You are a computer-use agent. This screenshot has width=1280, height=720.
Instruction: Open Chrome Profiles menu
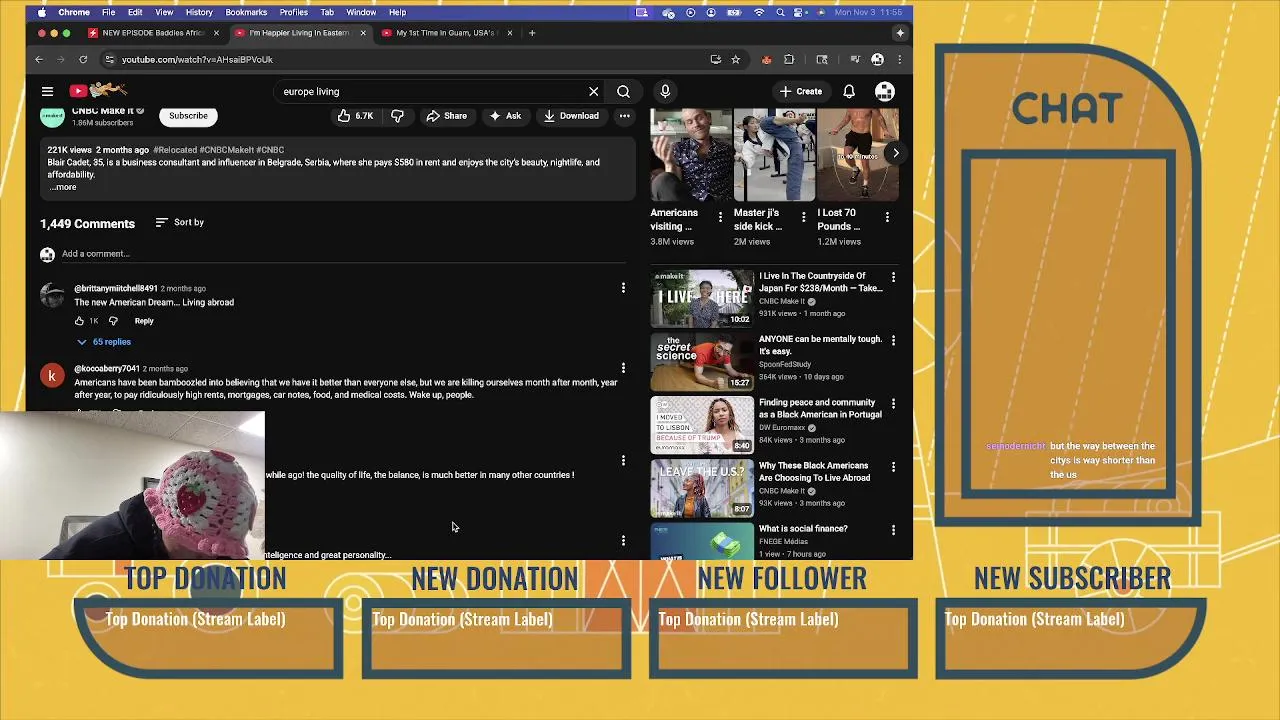tap(293, 12)
